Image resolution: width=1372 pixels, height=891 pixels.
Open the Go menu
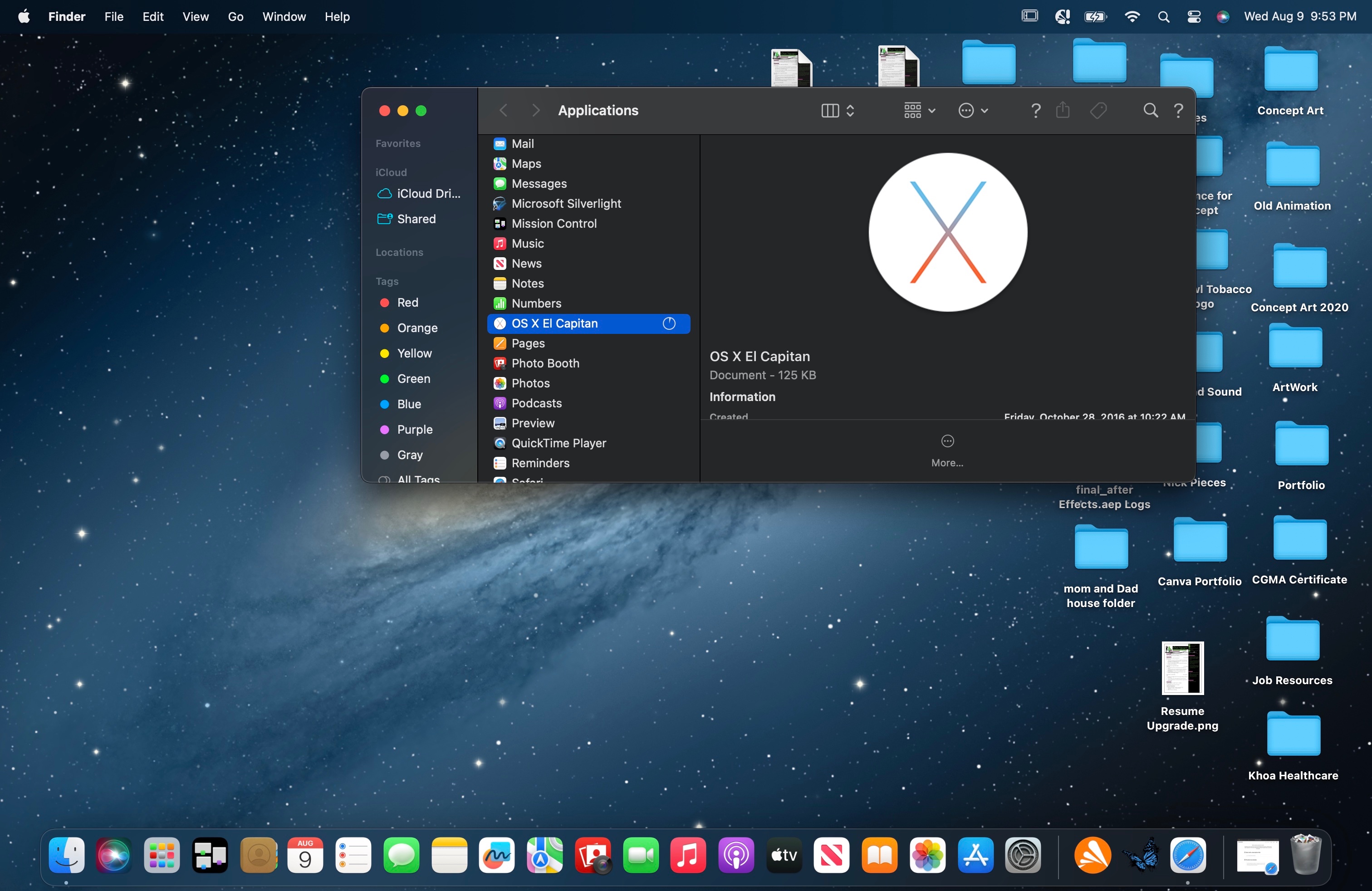(x=235, y=17)
